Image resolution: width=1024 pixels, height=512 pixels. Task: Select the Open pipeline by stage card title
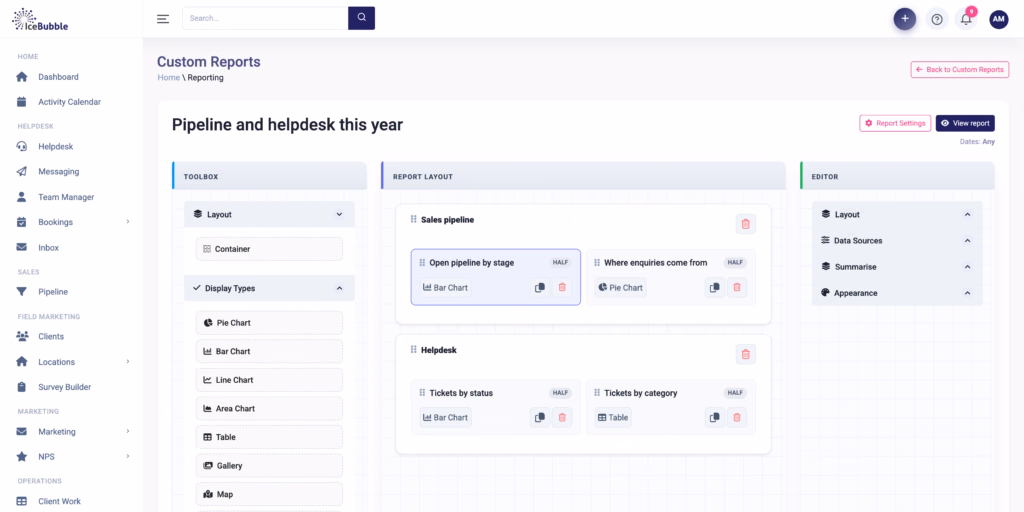(x=472, y=263)
